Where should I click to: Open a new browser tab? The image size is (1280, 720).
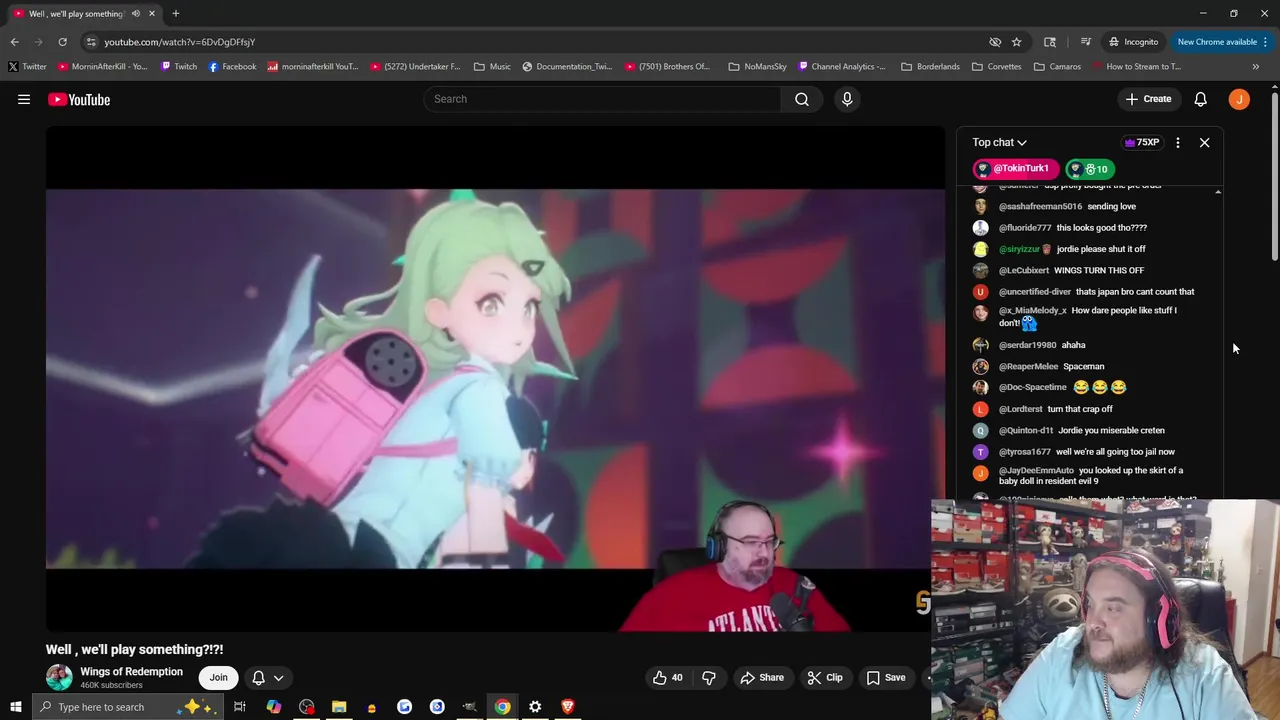[x=175, y=14]
